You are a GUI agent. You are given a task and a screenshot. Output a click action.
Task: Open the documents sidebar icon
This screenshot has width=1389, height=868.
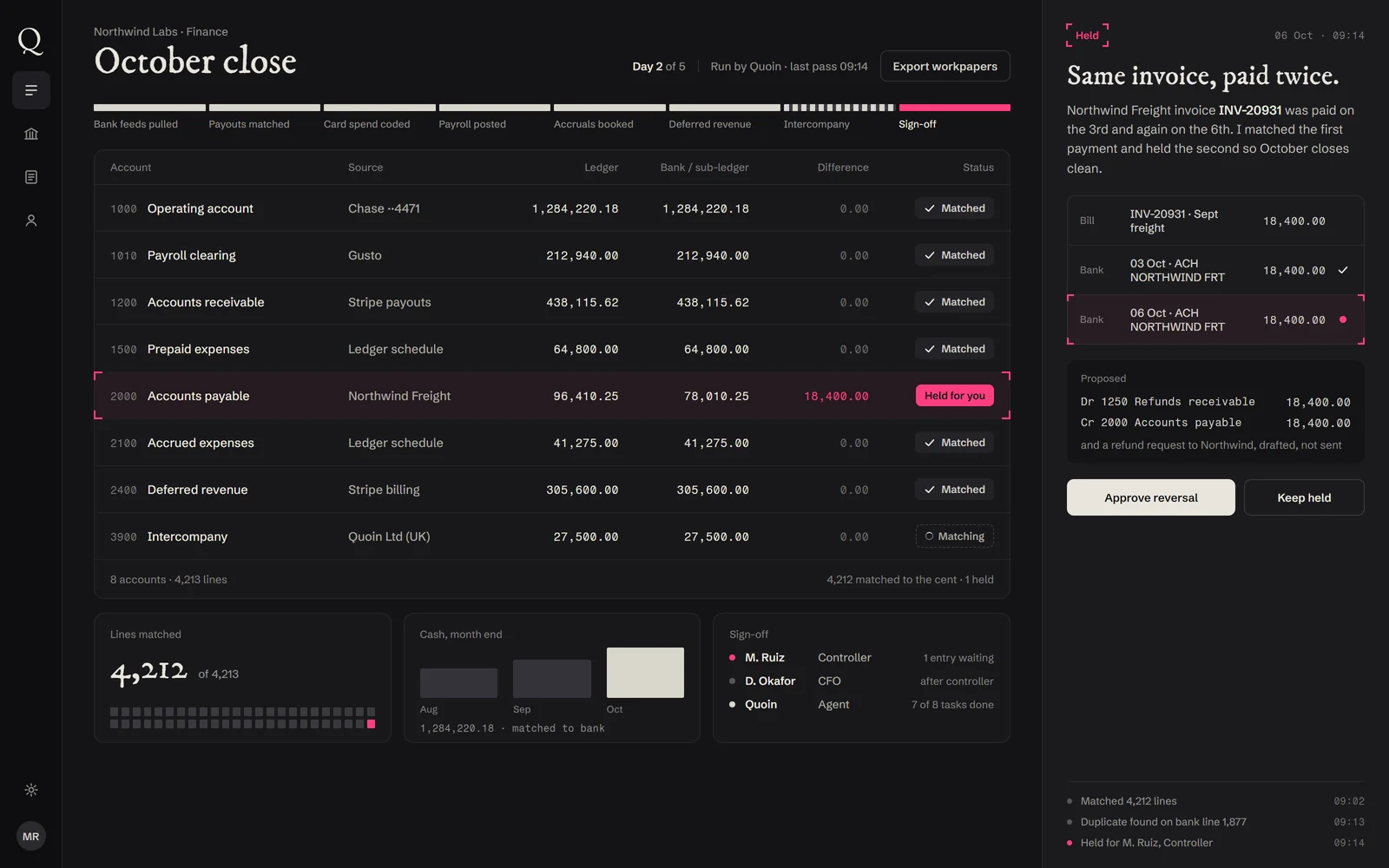[31, 177]
